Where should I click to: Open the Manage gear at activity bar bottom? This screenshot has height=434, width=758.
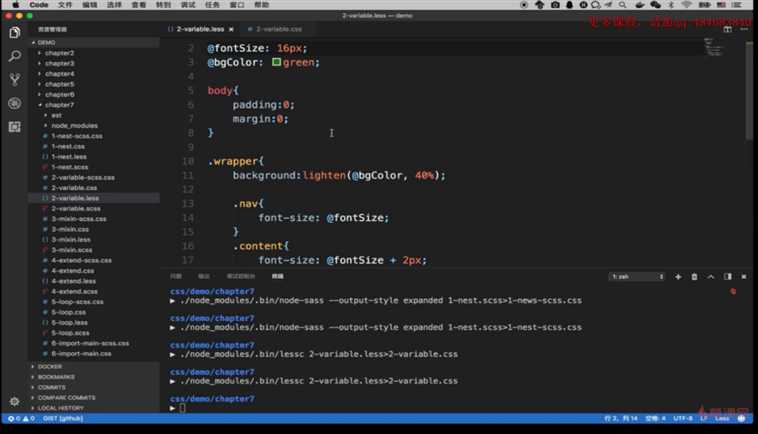(x=15, y=401)
